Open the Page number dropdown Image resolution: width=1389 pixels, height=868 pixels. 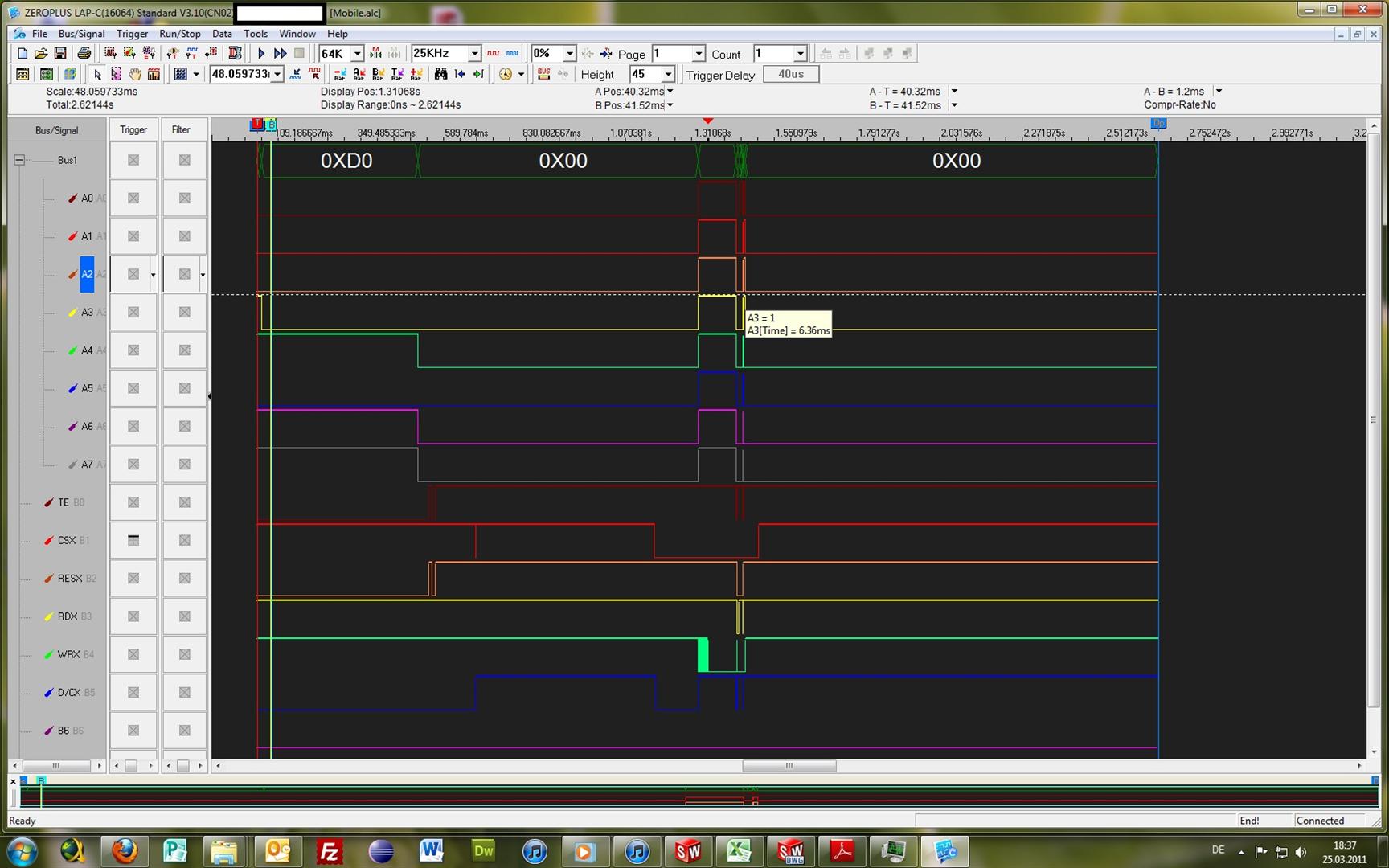(x=698, y=54)
